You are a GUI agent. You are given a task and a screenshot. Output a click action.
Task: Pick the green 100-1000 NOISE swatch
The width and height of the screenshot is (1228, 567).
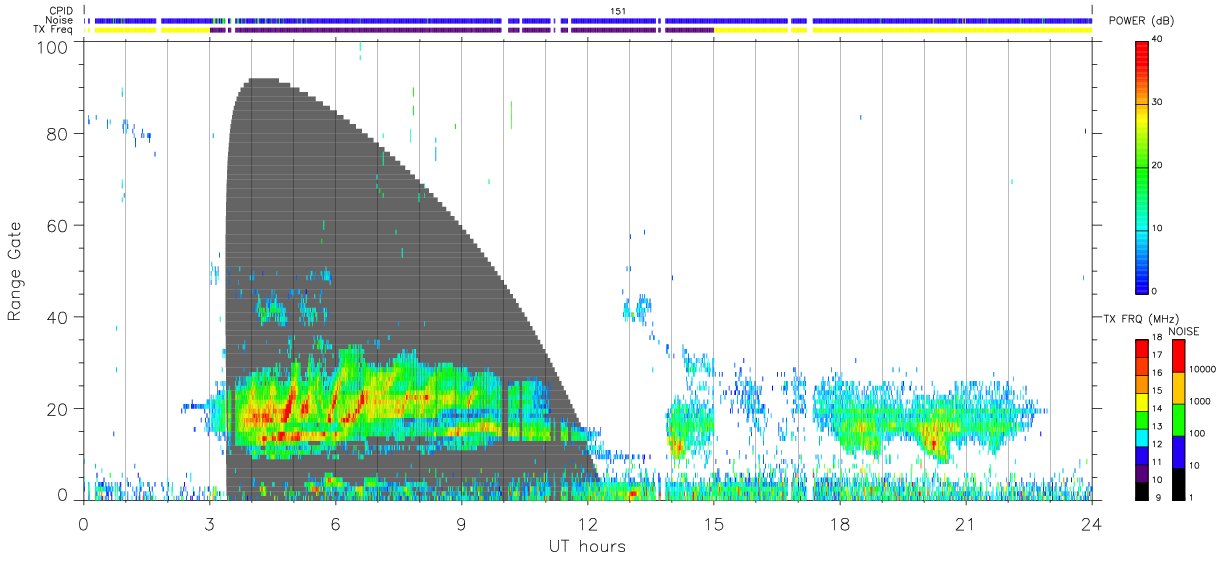pos(1177,420)
